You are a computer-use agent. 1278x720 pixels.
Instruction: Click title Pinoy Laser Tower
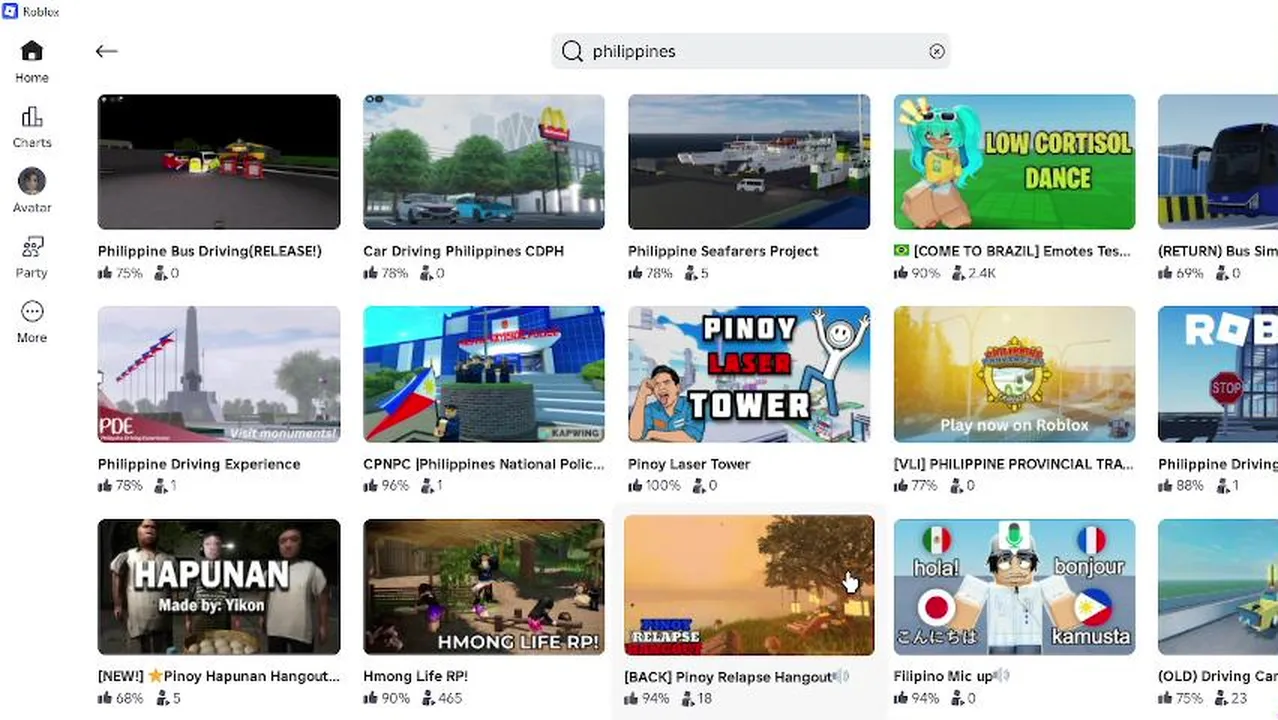(689, 464)
